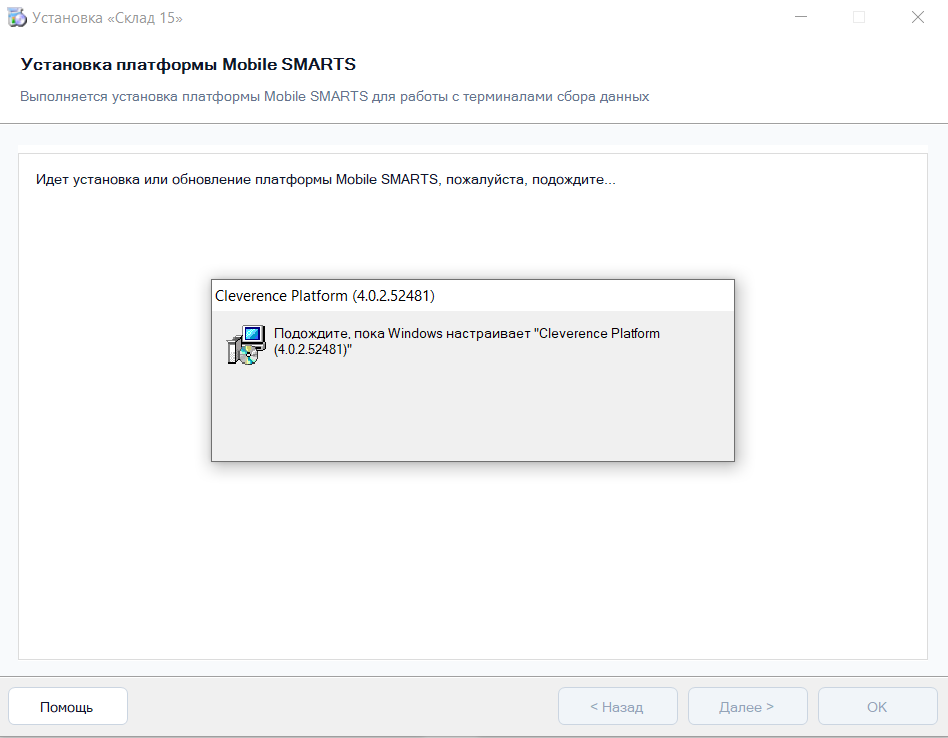Screen dimensions: 948x738
Task: Proceed with the Далее button
Action: 747,706
